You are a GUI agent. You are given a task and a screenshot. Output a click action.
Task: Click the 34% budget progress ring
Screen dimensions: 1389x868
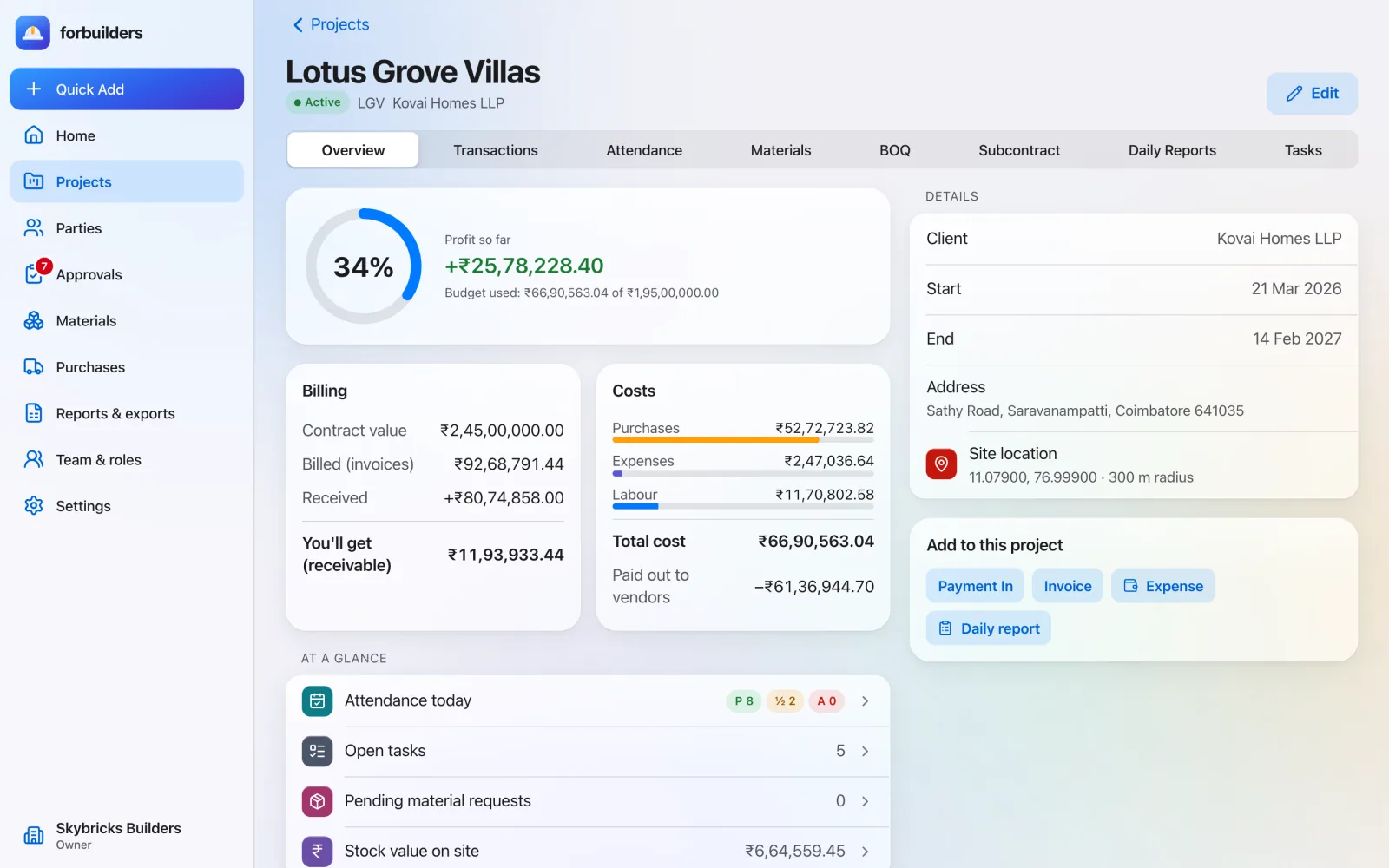[364, 266]
